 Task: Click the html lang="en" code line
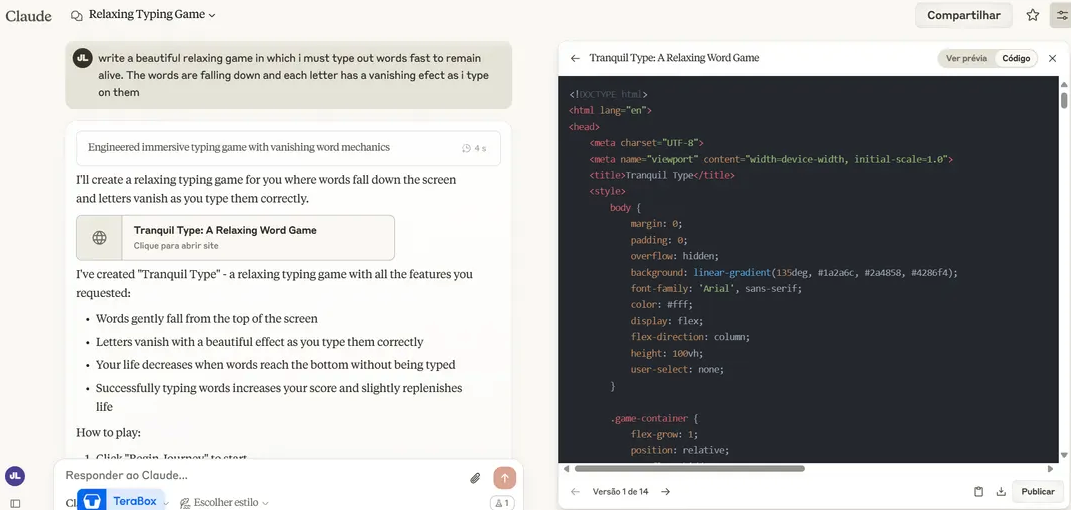610,111
